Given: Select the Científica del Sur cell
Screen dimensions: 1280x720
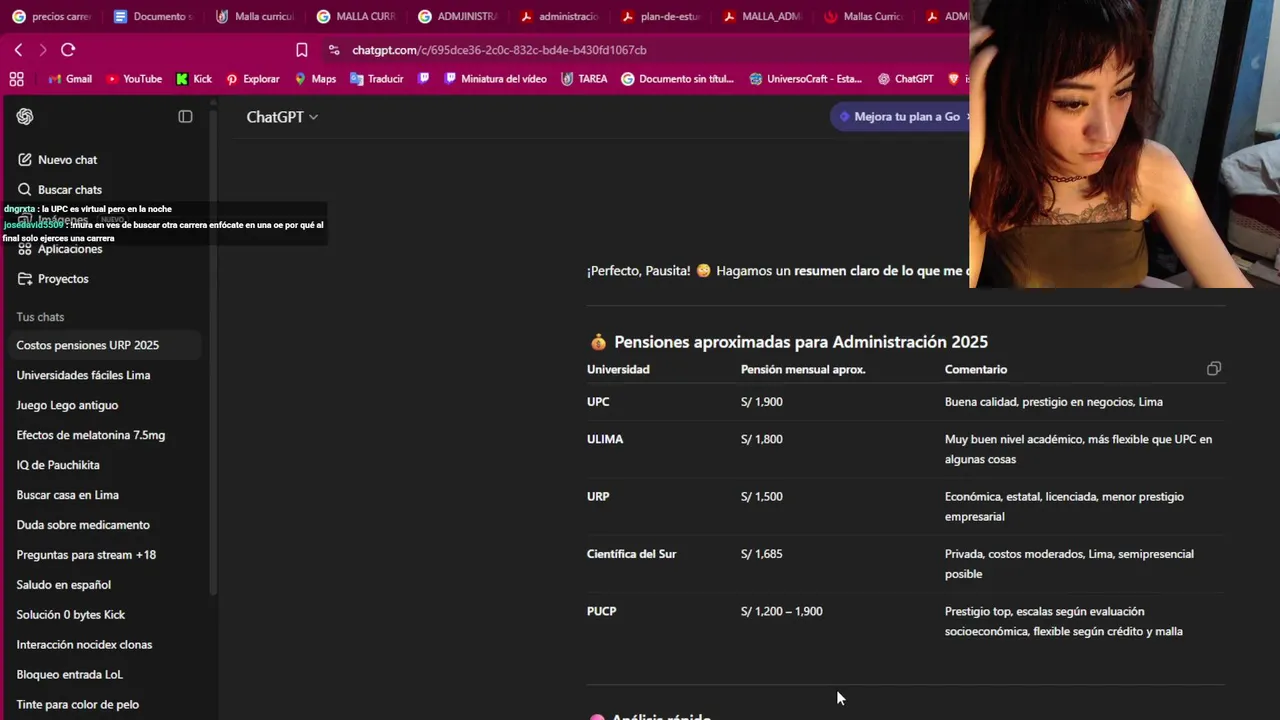Looking at the screenshot, I should click(631, 554).
